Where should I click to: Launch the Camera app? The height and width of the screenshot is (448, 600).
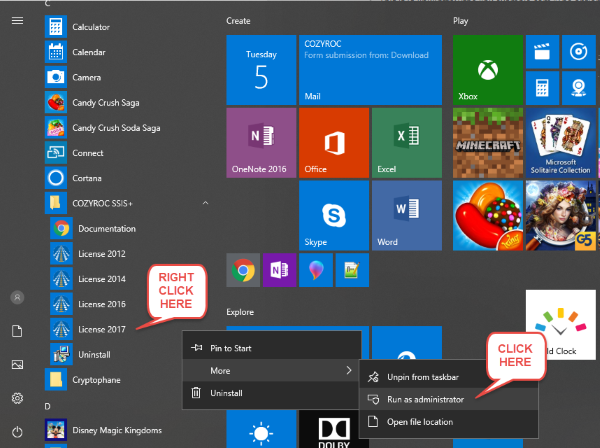(126, 77)
